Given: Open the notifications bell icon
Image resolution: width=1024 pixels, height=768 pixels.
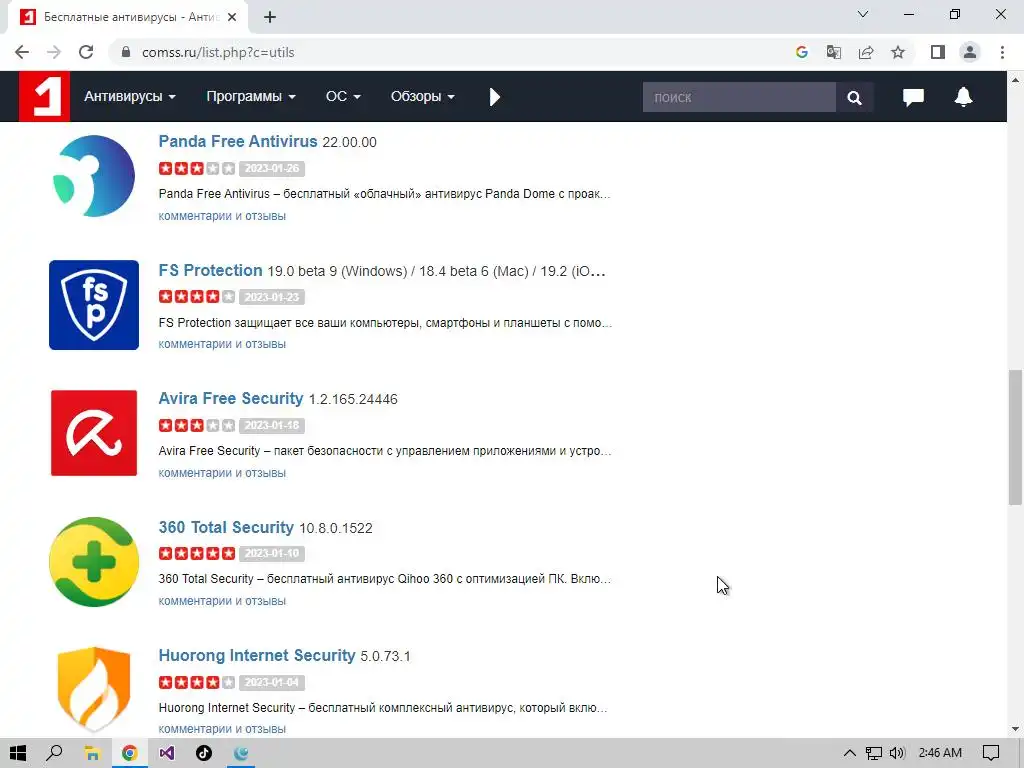Looking at the screenshot, I should 963,97.
